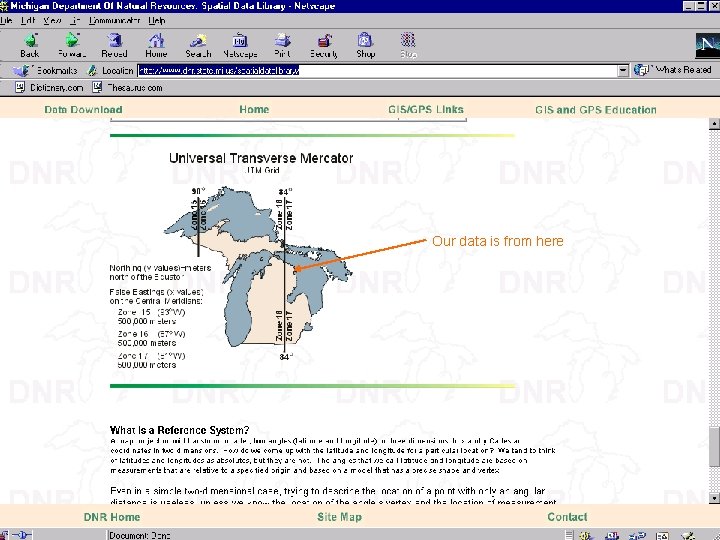Open Thesaurus.com personal toolbar link
720x540 pixels.
(127, 87)
